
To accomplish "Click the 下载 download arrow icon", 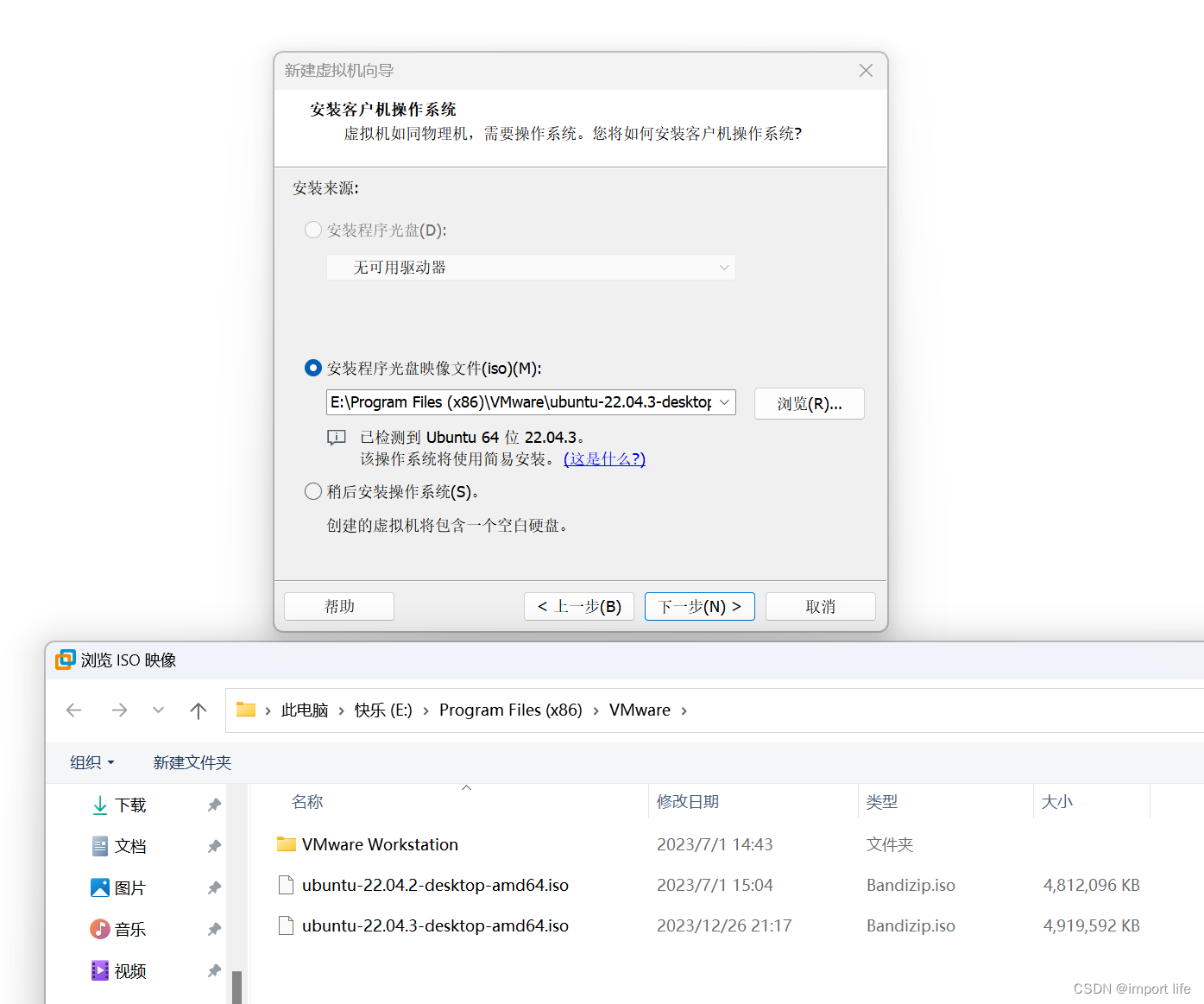I will [x=100, y=805].
